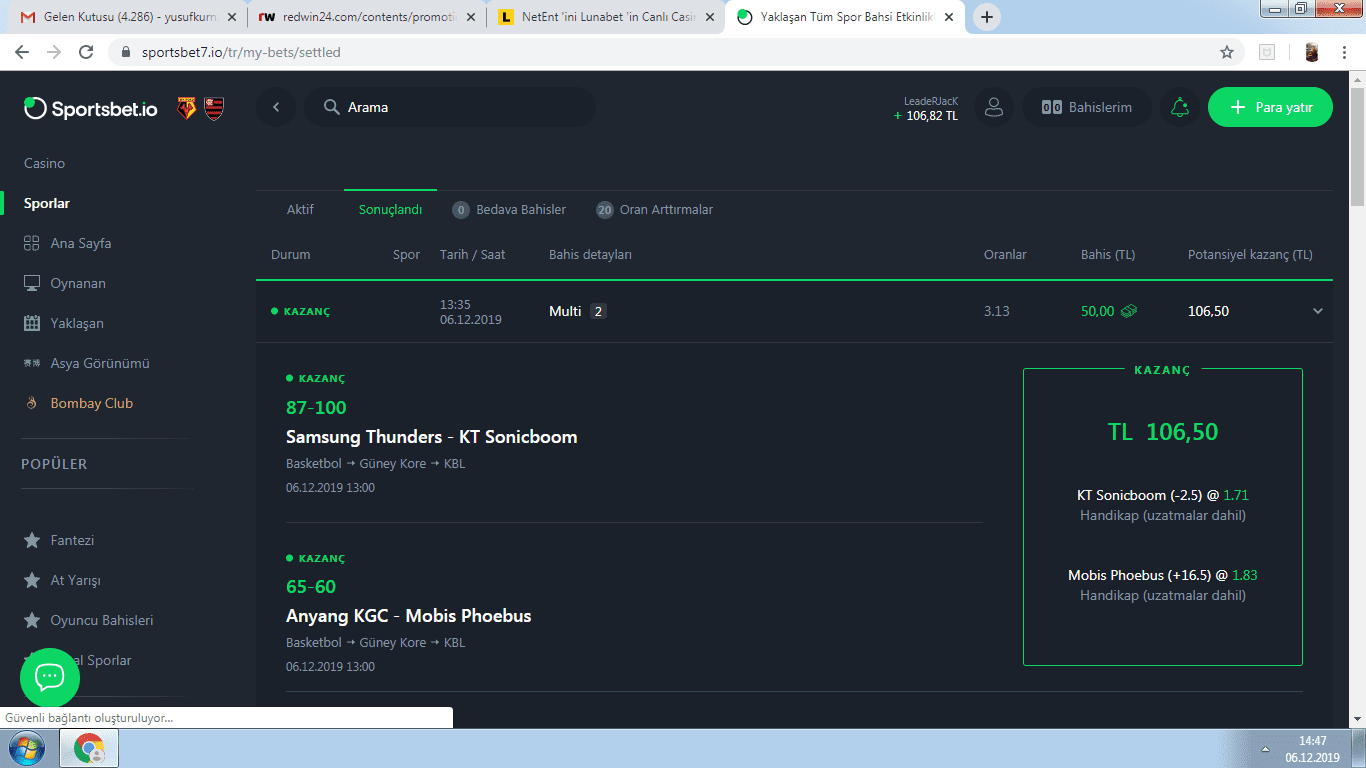
Task: Click the Bahislerim bet slip button
Action: click(1086, 107)
